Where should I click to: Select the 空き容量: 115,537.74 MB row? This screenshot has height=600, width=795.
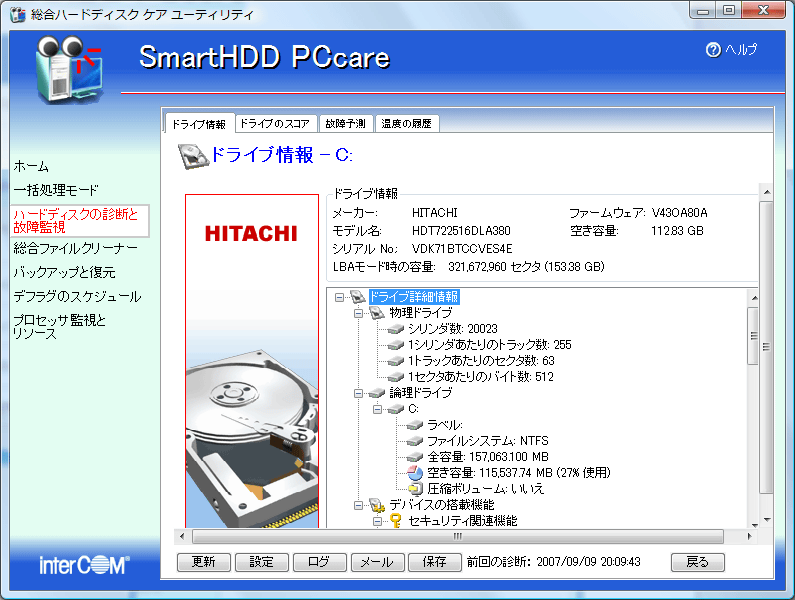click(x=519, y=473)
